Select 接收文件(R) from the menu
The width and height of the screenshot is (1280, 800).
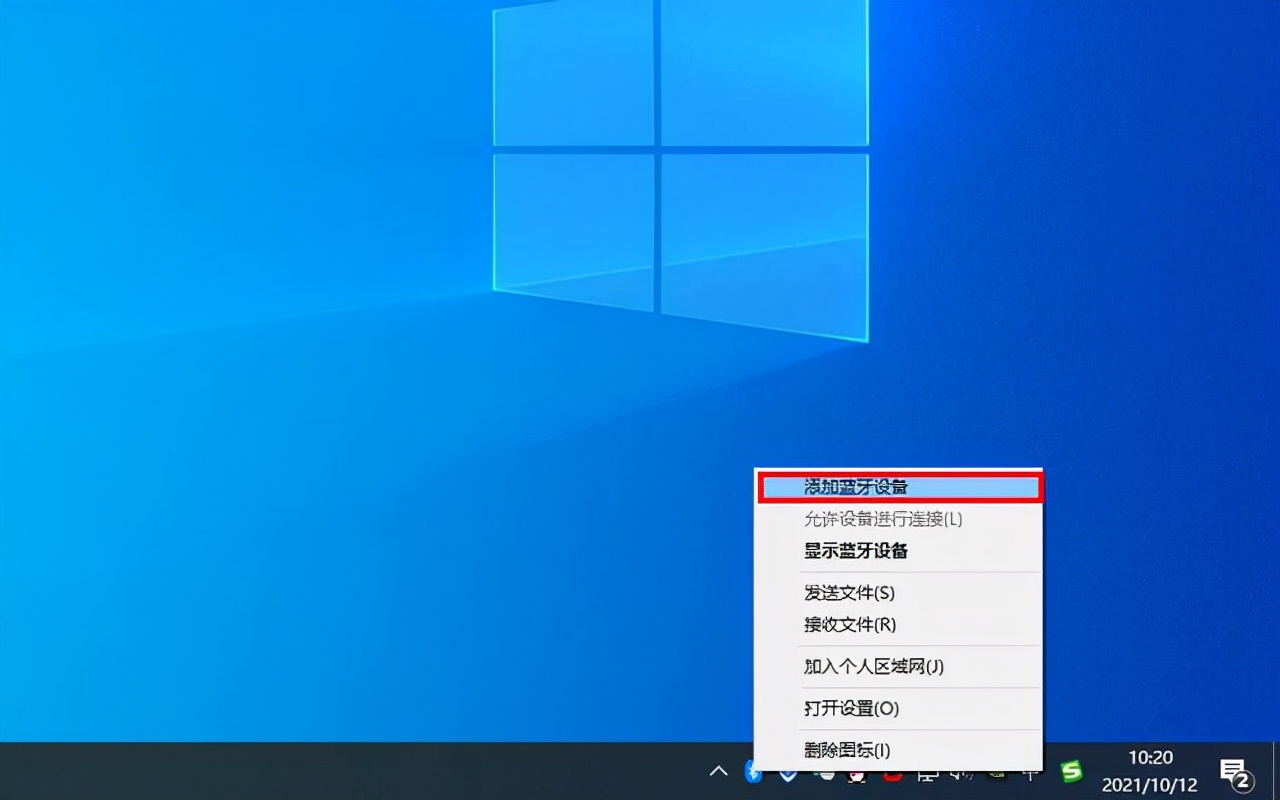(x=899, y=625)
